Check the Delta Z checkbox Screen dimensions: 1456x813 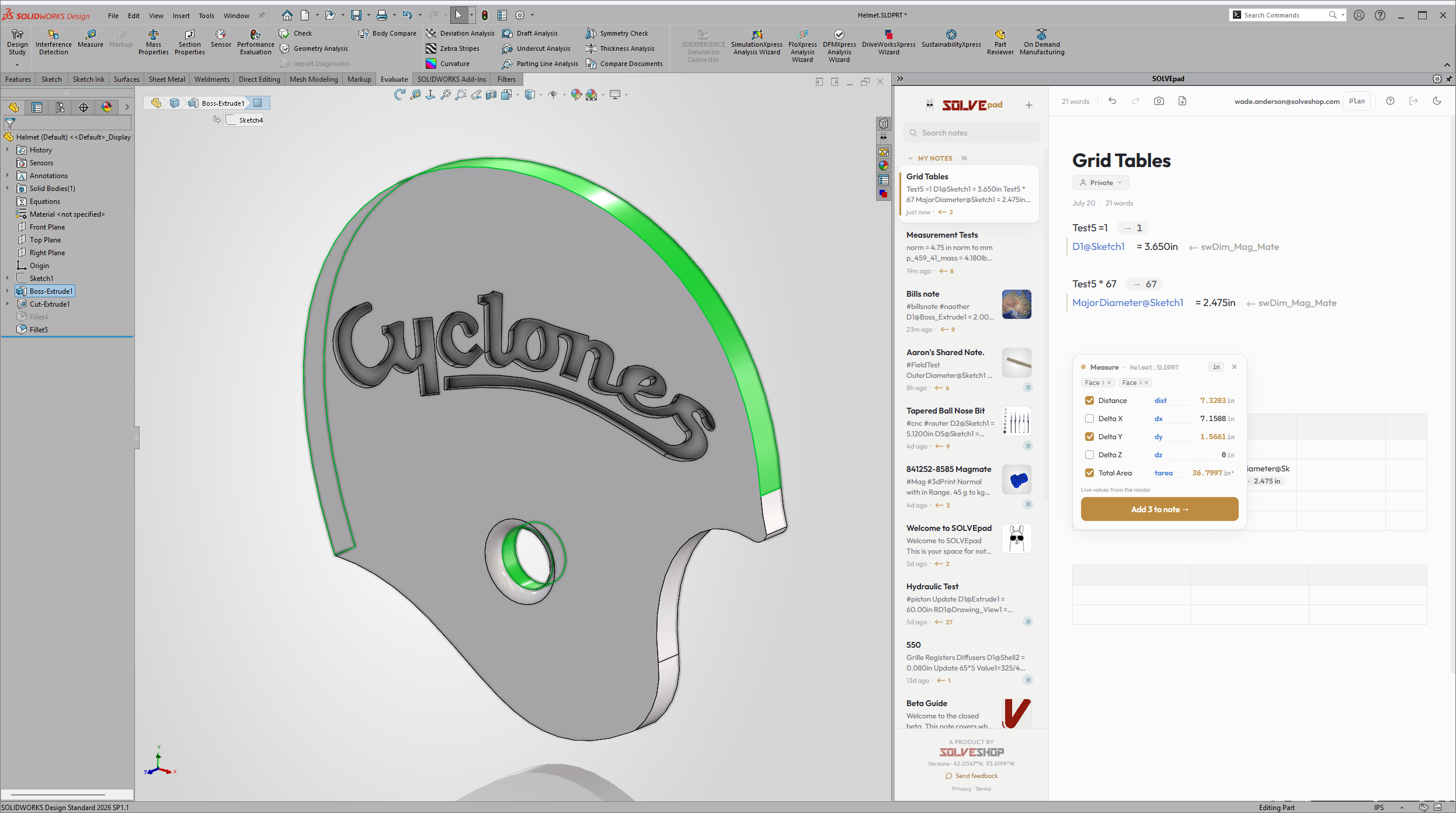1089,455
